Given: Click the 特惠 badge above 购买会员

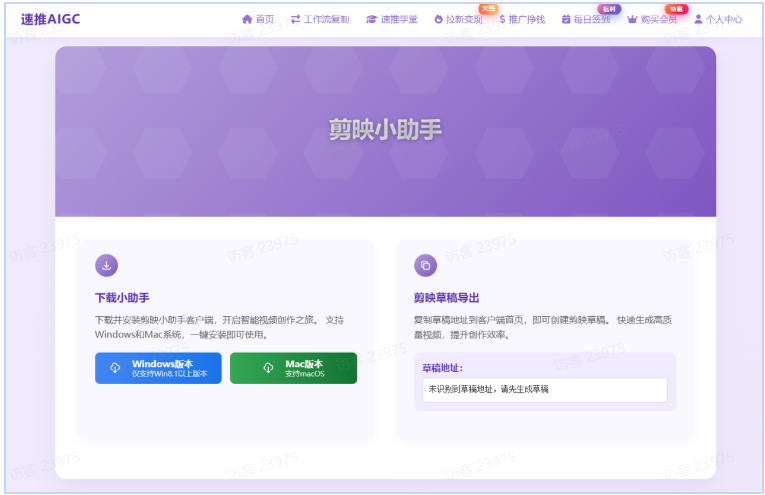Looking at the screenshot, I should (x=676, y=8).
